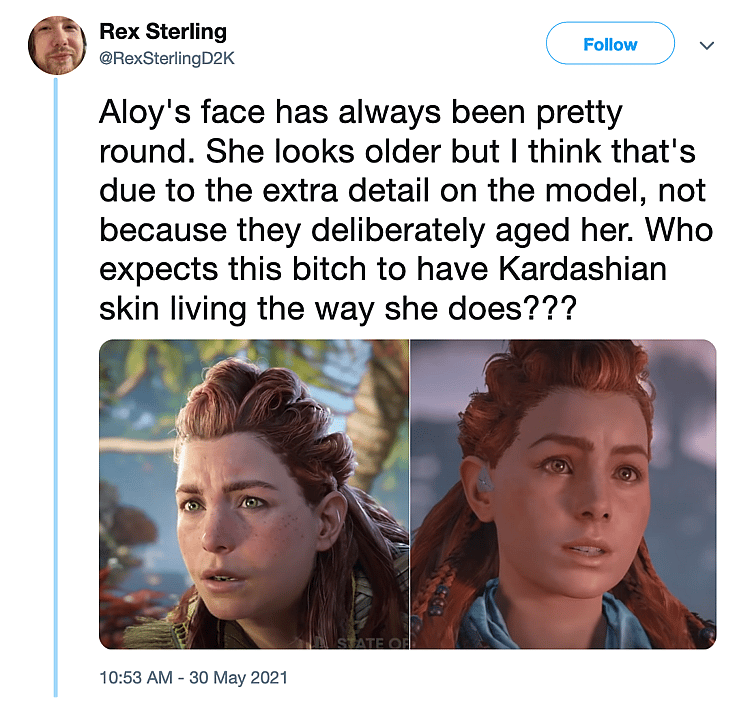Click the divider between the two images
The width and height of the screenshot is (750, 704).
coord(410,494)
